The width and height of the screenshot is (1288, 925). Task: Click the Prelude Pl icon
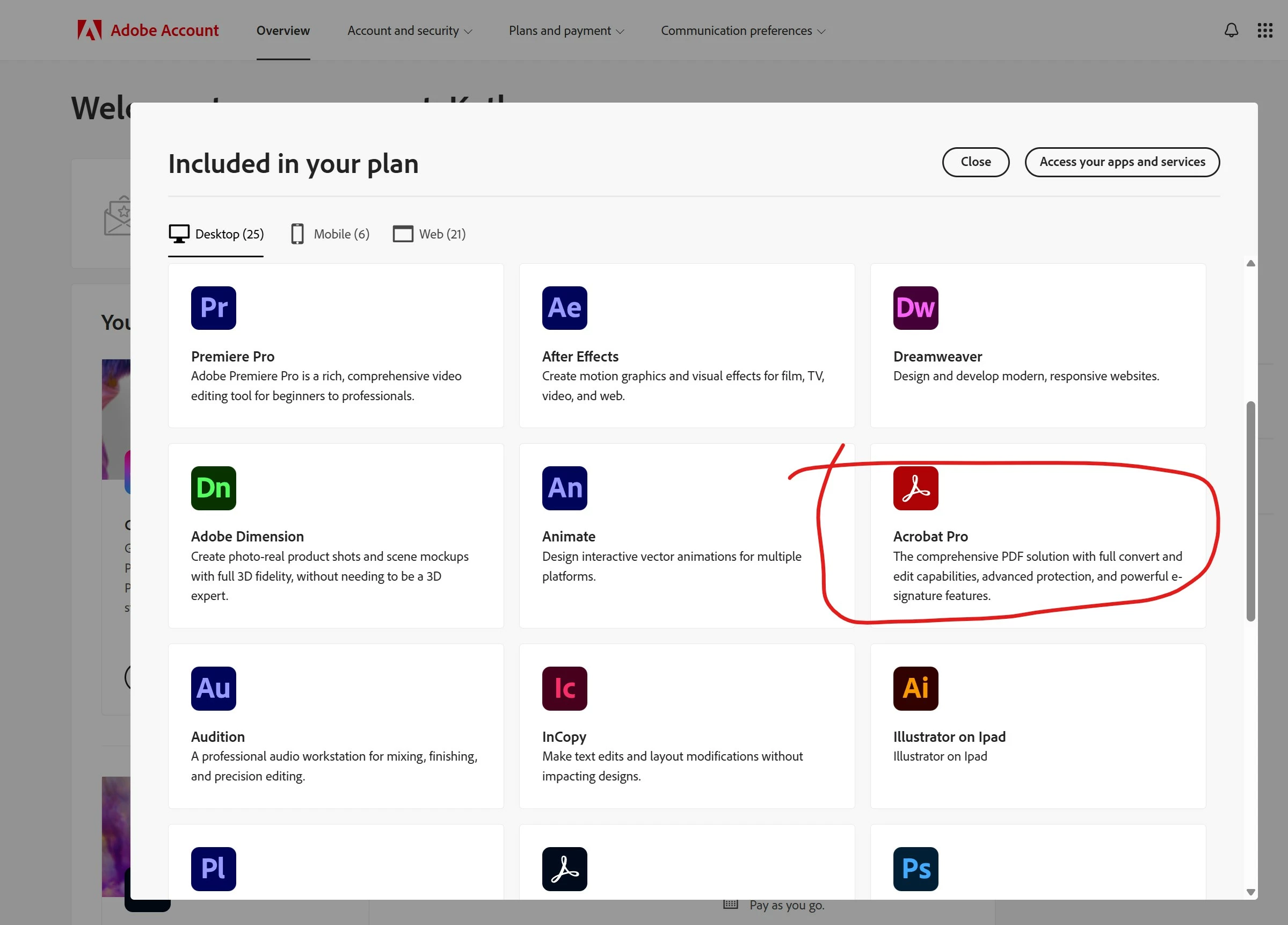coord(214,869)
